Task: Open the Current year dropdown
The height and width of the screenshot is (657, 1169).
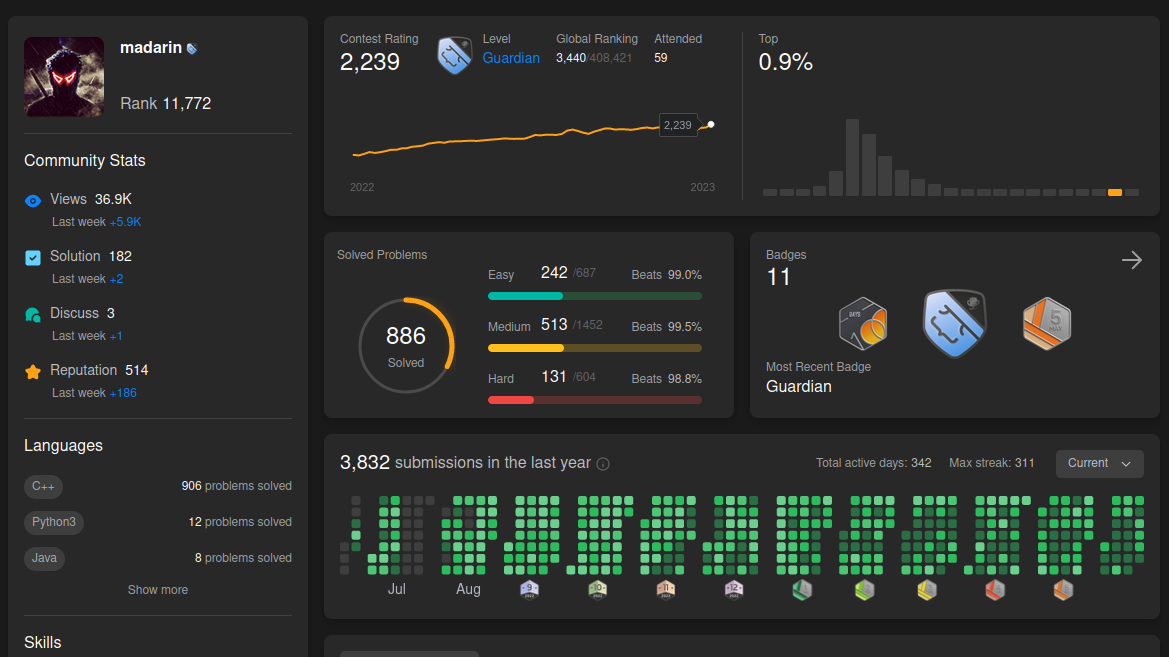Action: [x=1100, y=463]
